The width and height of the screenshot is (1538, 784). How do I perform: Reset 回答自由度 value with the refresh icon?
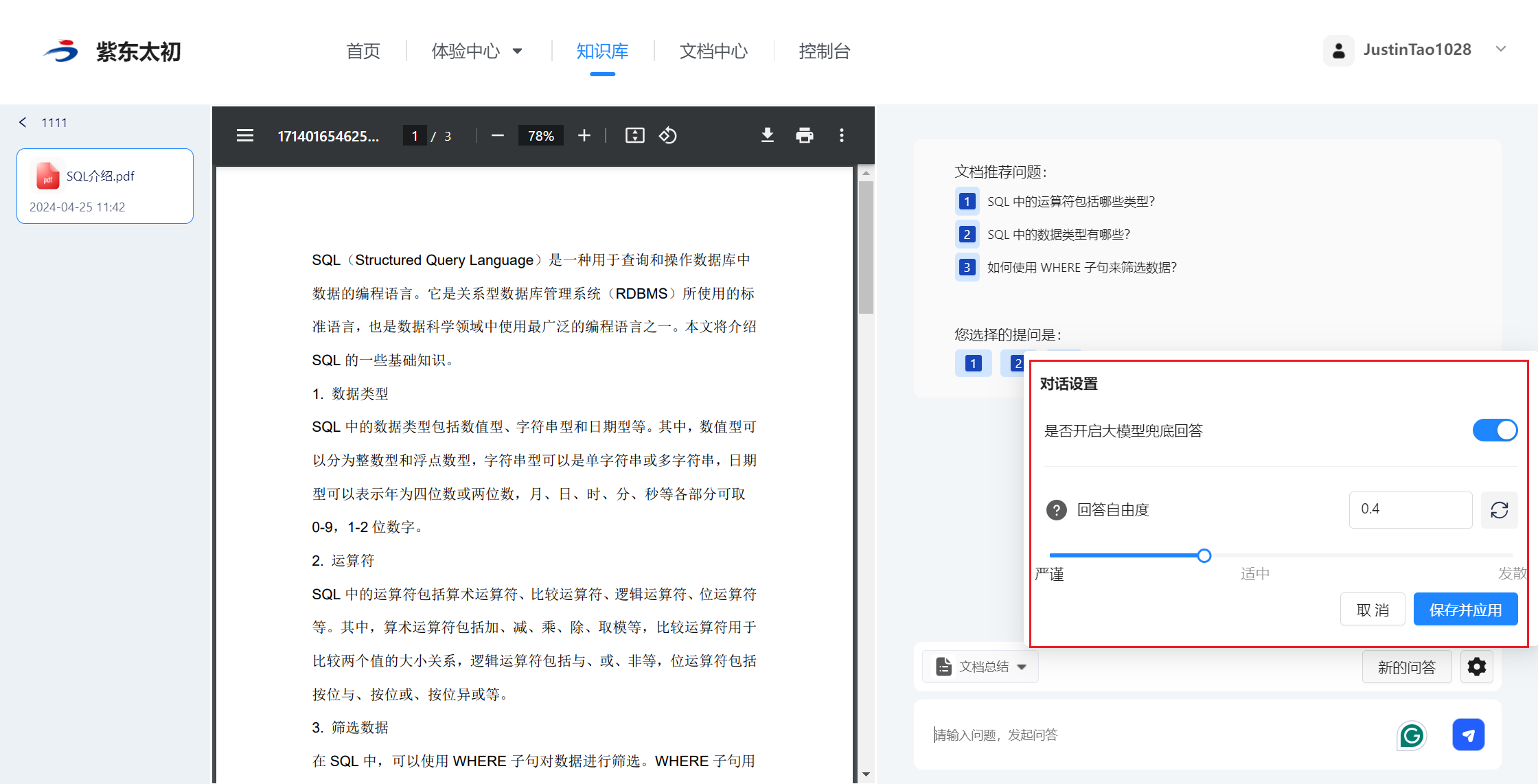click(x=1499, y=510)
